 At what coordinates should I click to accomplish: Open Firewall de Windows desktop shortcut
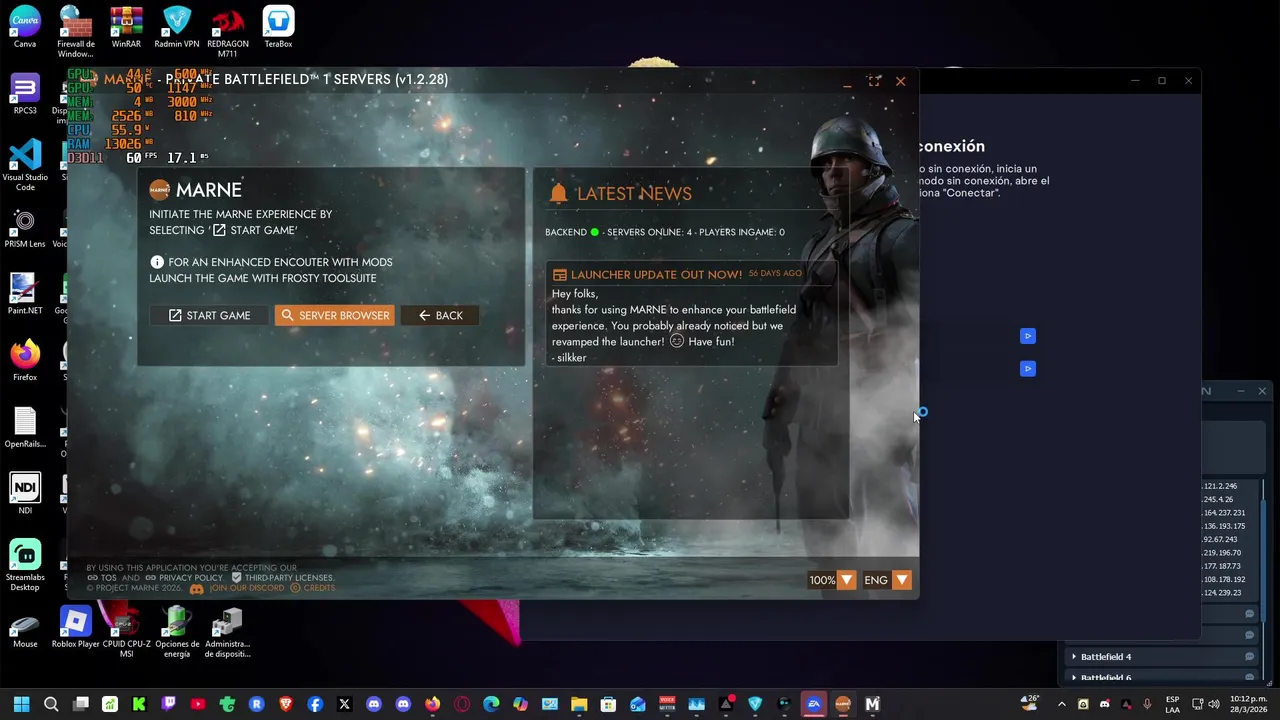pos(75,32)
